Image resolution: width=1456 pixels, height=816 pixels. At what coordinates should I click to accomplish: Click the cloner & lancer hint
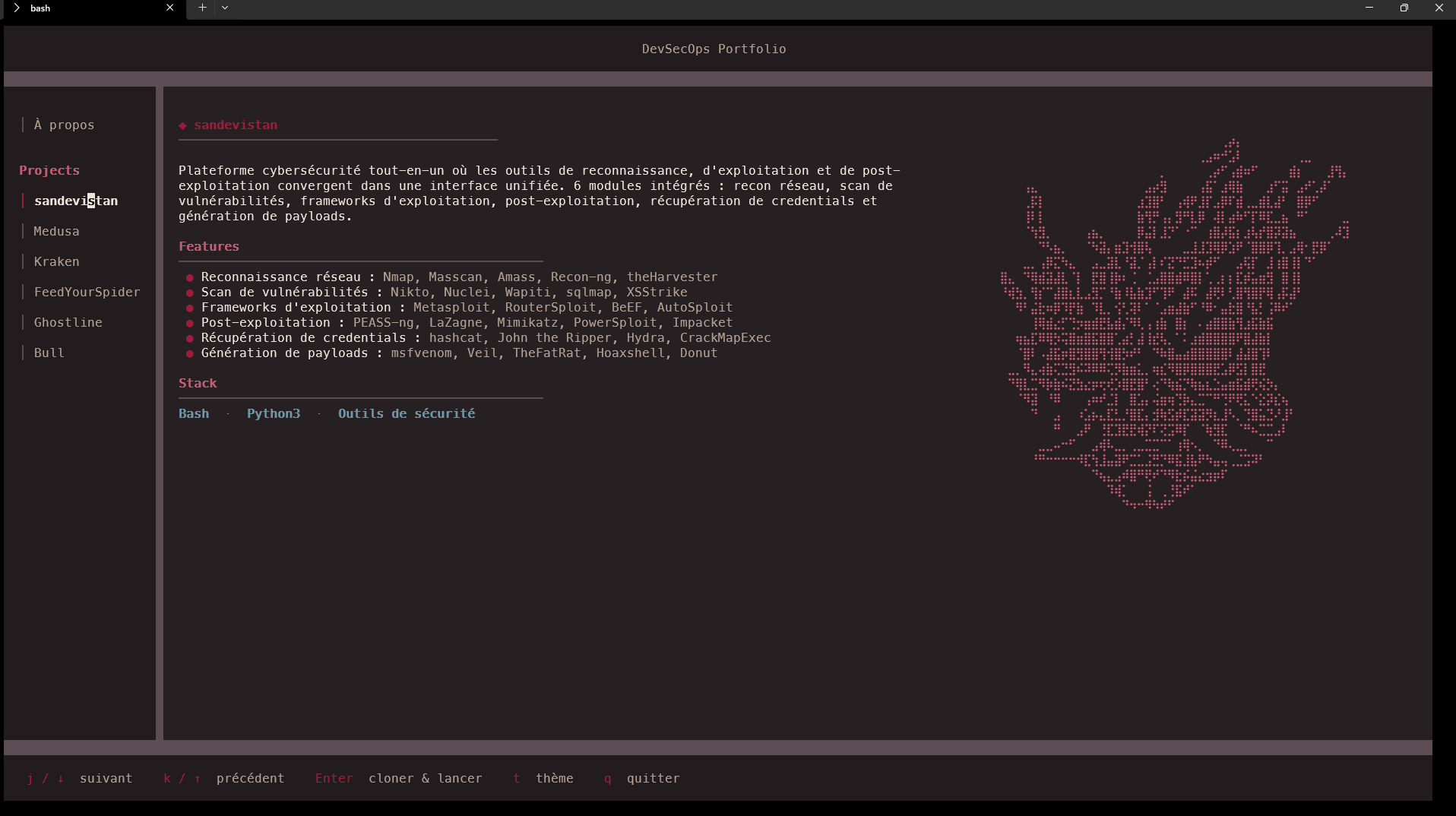point(425,778)
